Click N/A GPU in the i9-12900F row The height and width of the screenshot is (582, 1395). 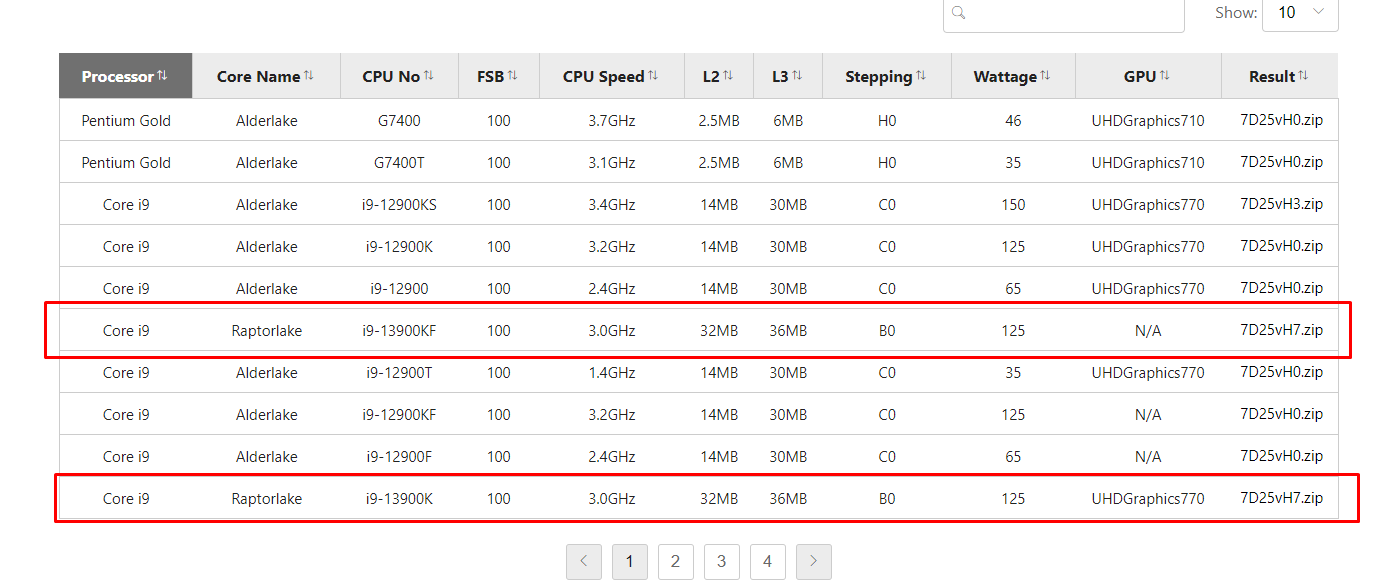click(1148, 457)
